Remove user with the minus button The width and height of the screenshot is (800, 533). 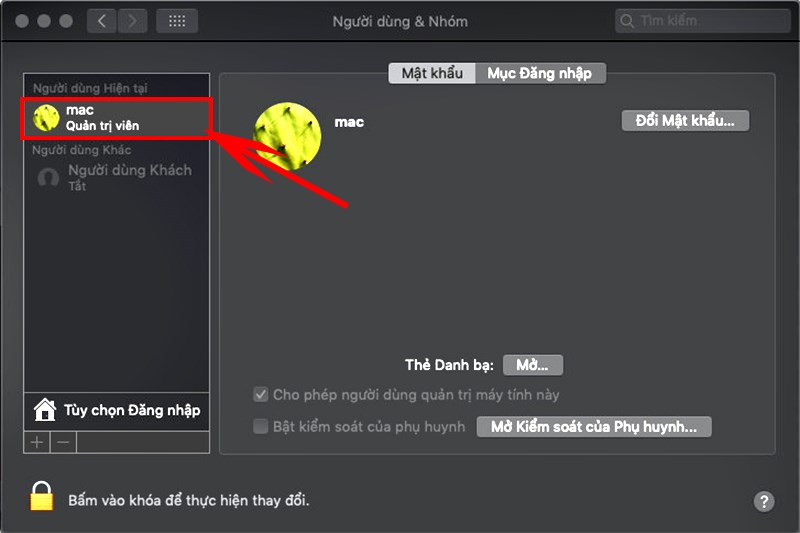pyautogui.click(x=63, y=442)
